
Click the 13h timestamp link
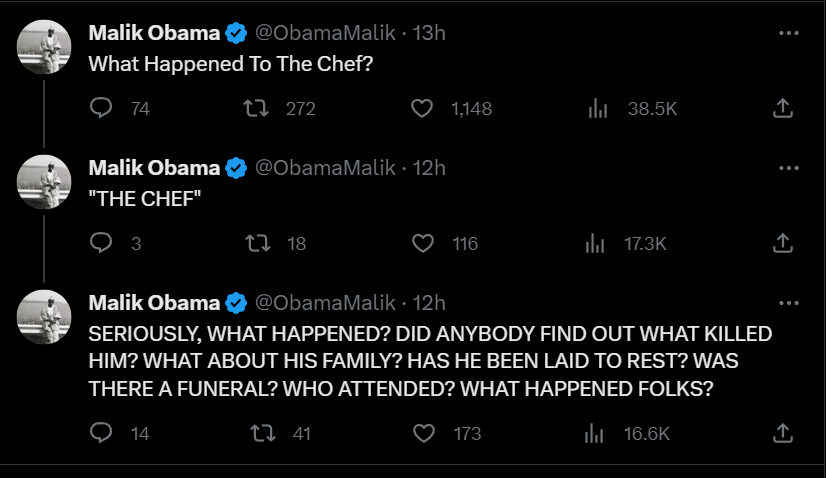(x=429, y=32)
